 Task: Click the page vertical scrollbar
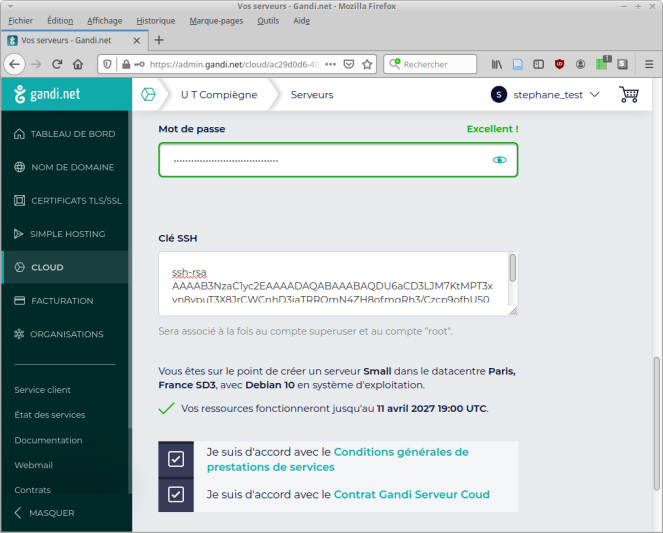(x=657, y=424)
